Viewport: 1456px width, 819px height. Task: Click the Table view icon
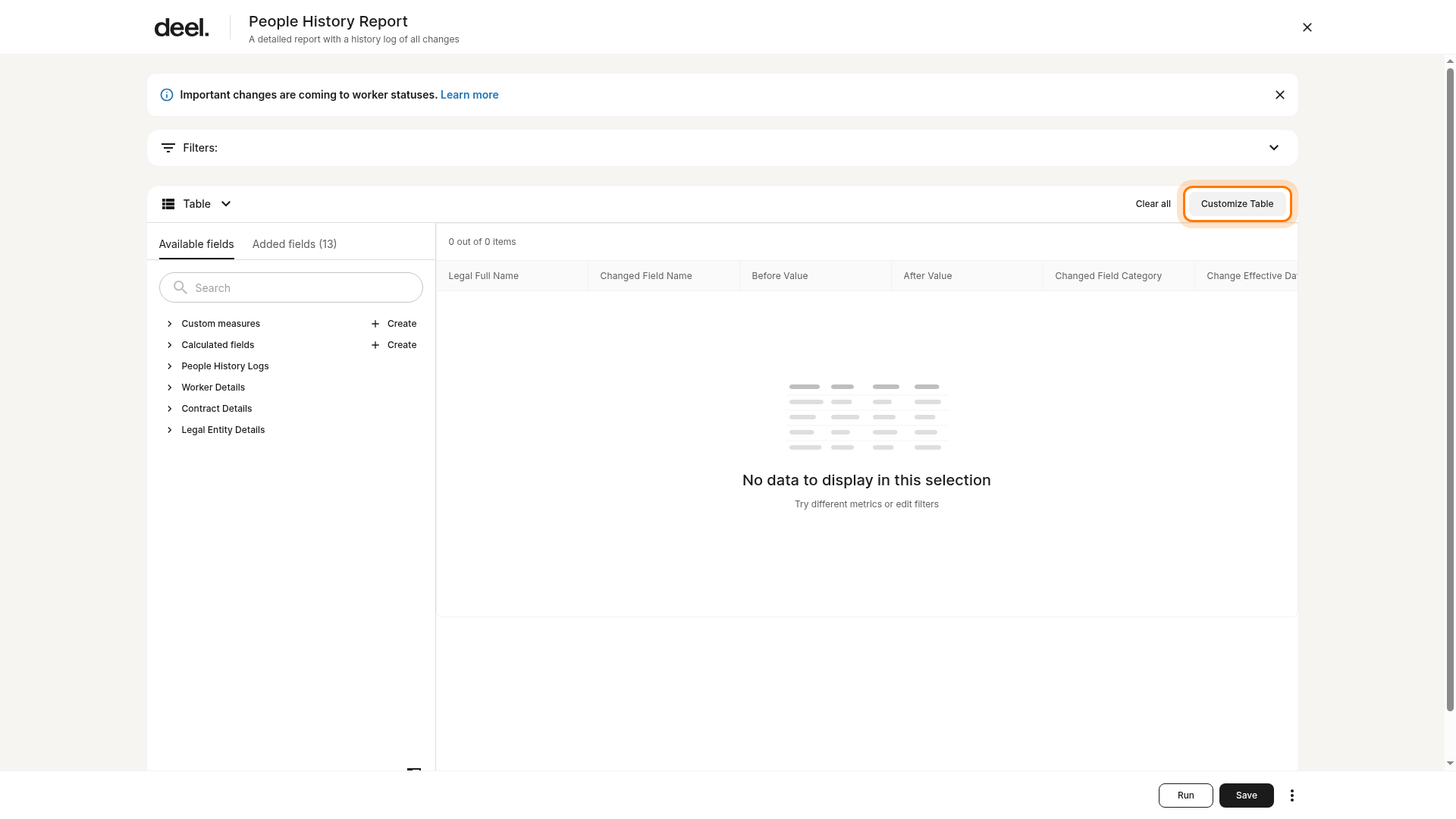click(x=168, y=204)
